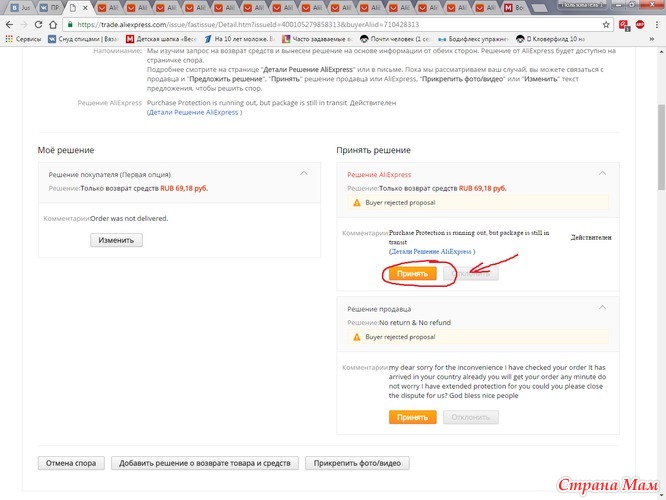This screenshot has height=500, width=666.
Task: Click the secure lock icon in address bar
Action: [x=70, y=25]
